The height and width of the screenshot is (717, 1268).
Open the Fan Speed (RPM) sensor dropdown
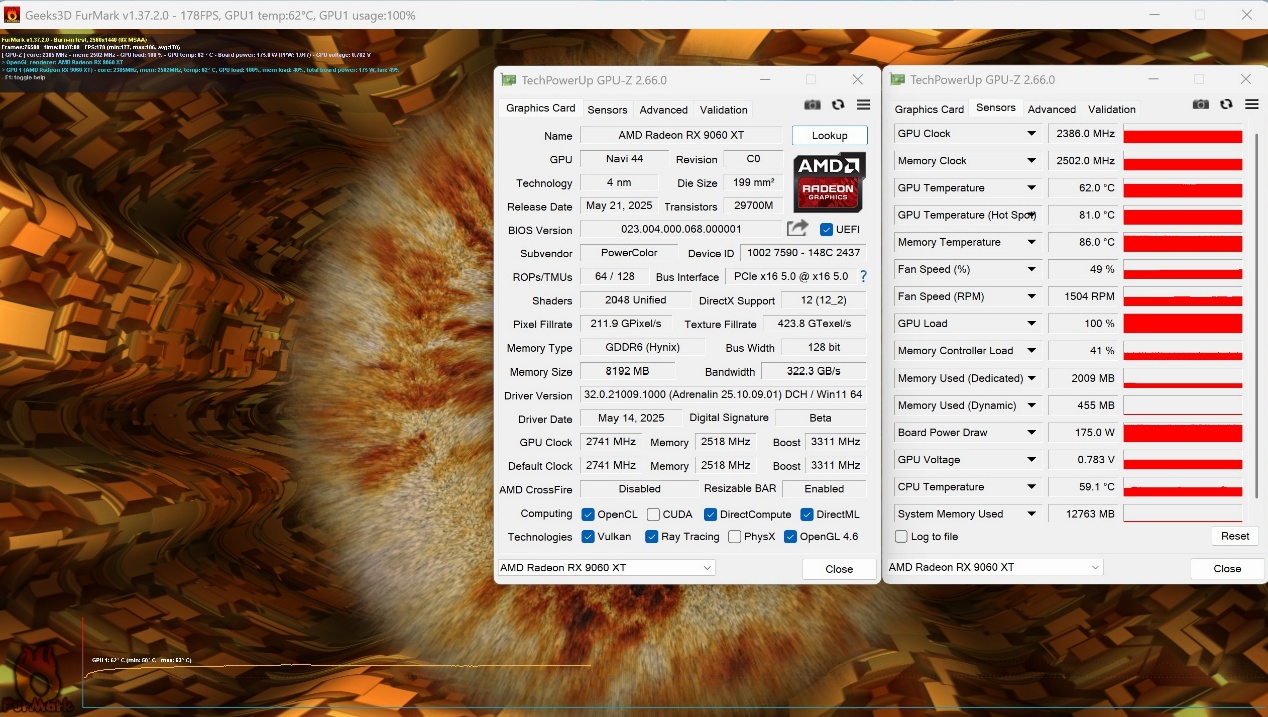1031,297
